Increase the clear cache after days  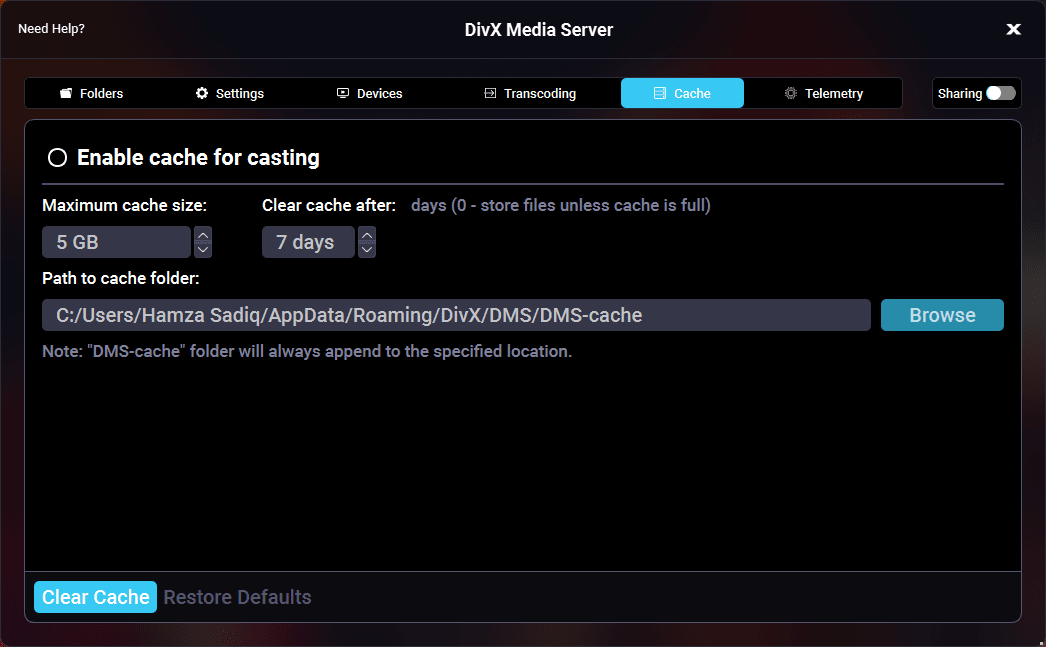coord(367,235)
